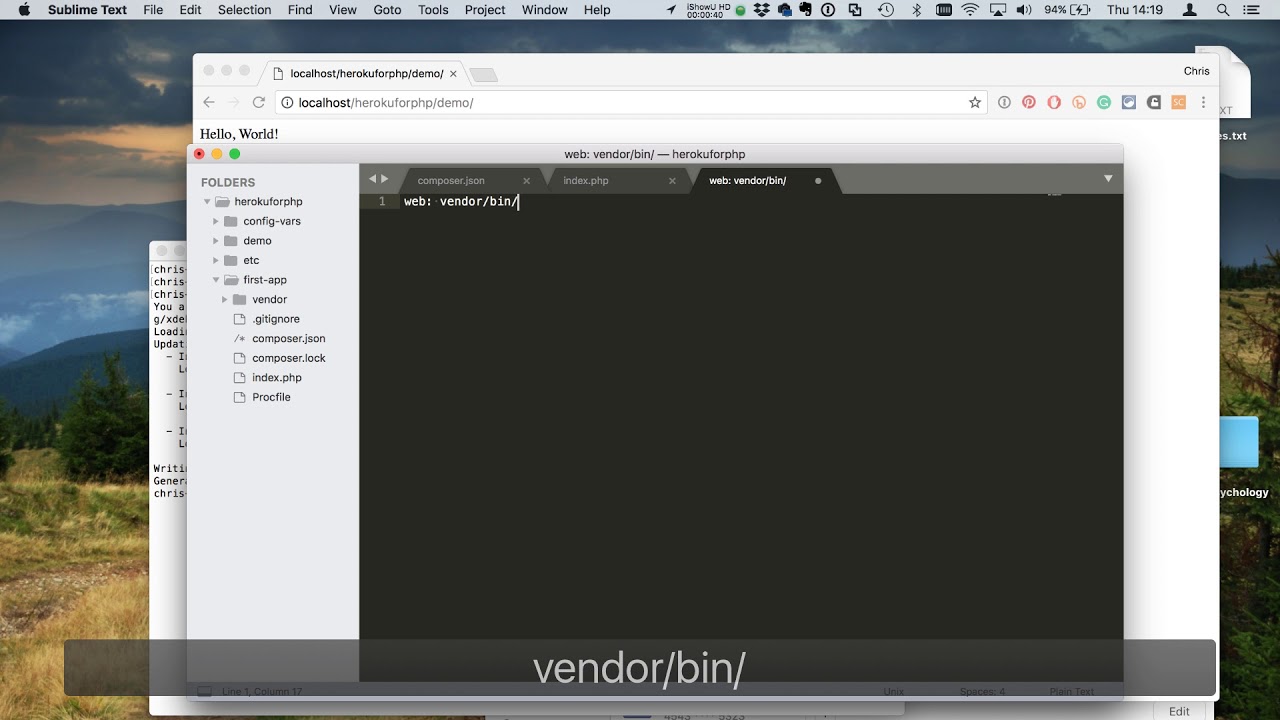Close the localhost Chrome tab
1280x720 pixels.
pos(453,74)
